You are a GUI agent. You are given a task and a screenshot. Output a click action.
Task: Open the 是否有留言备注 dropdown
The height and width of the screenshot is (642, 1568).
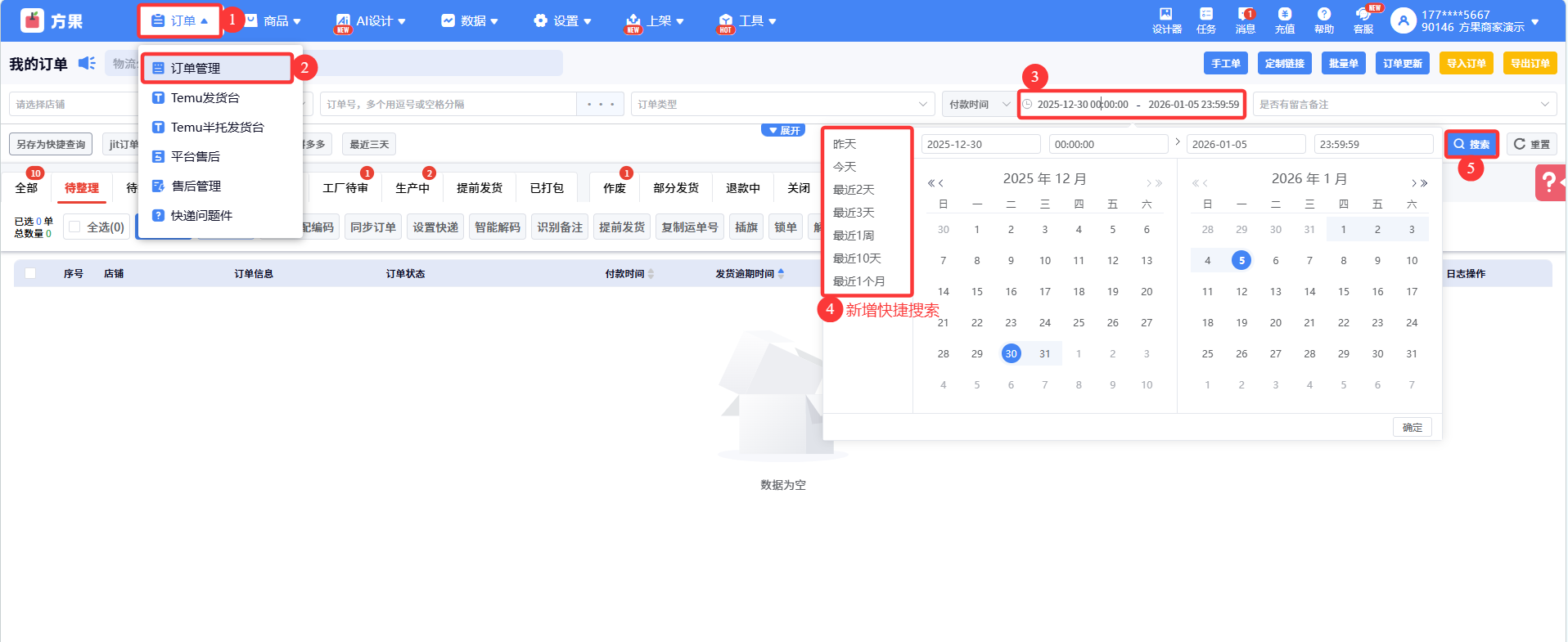tap(1404, 105)
